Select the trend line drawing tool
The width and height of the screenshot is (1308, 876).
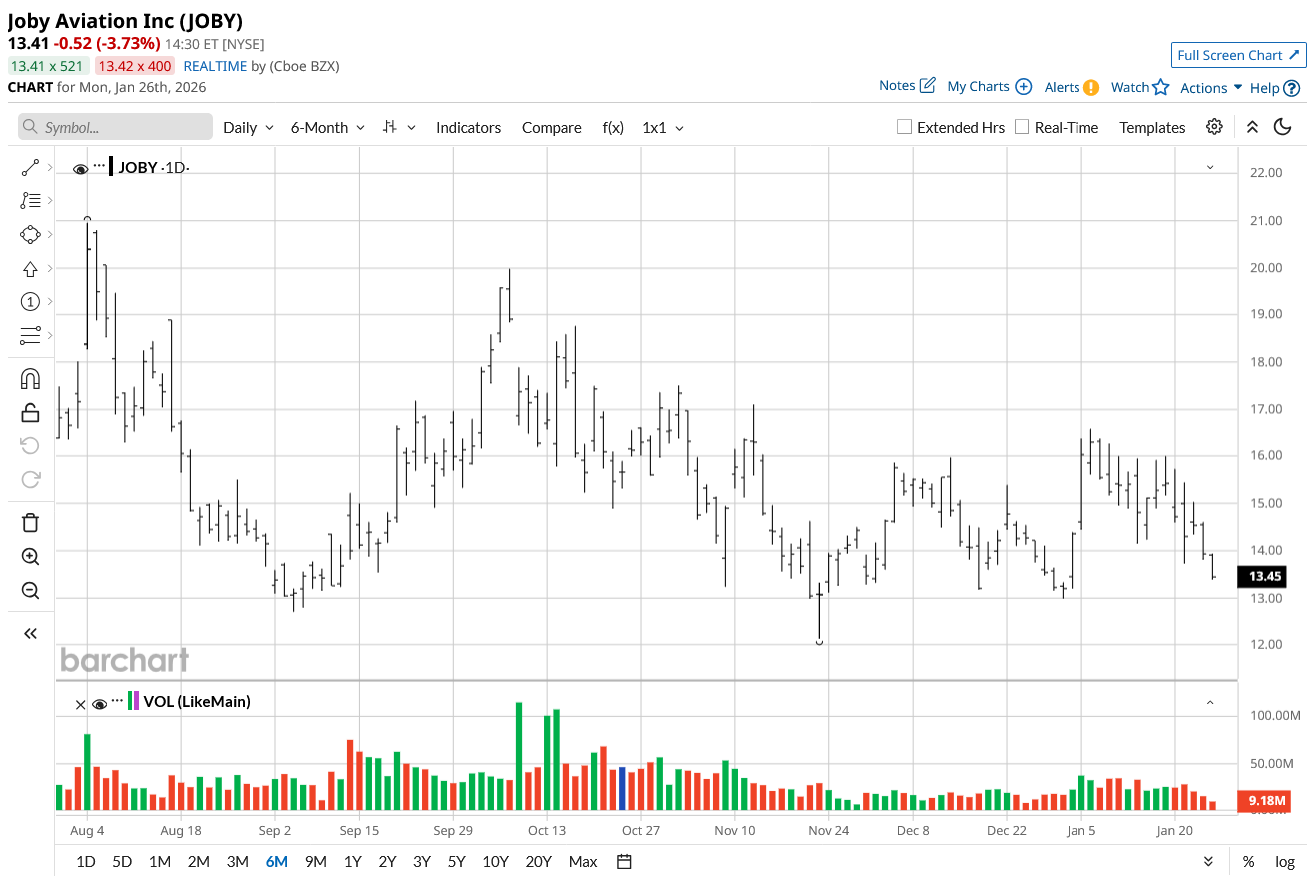click(30, 167)
